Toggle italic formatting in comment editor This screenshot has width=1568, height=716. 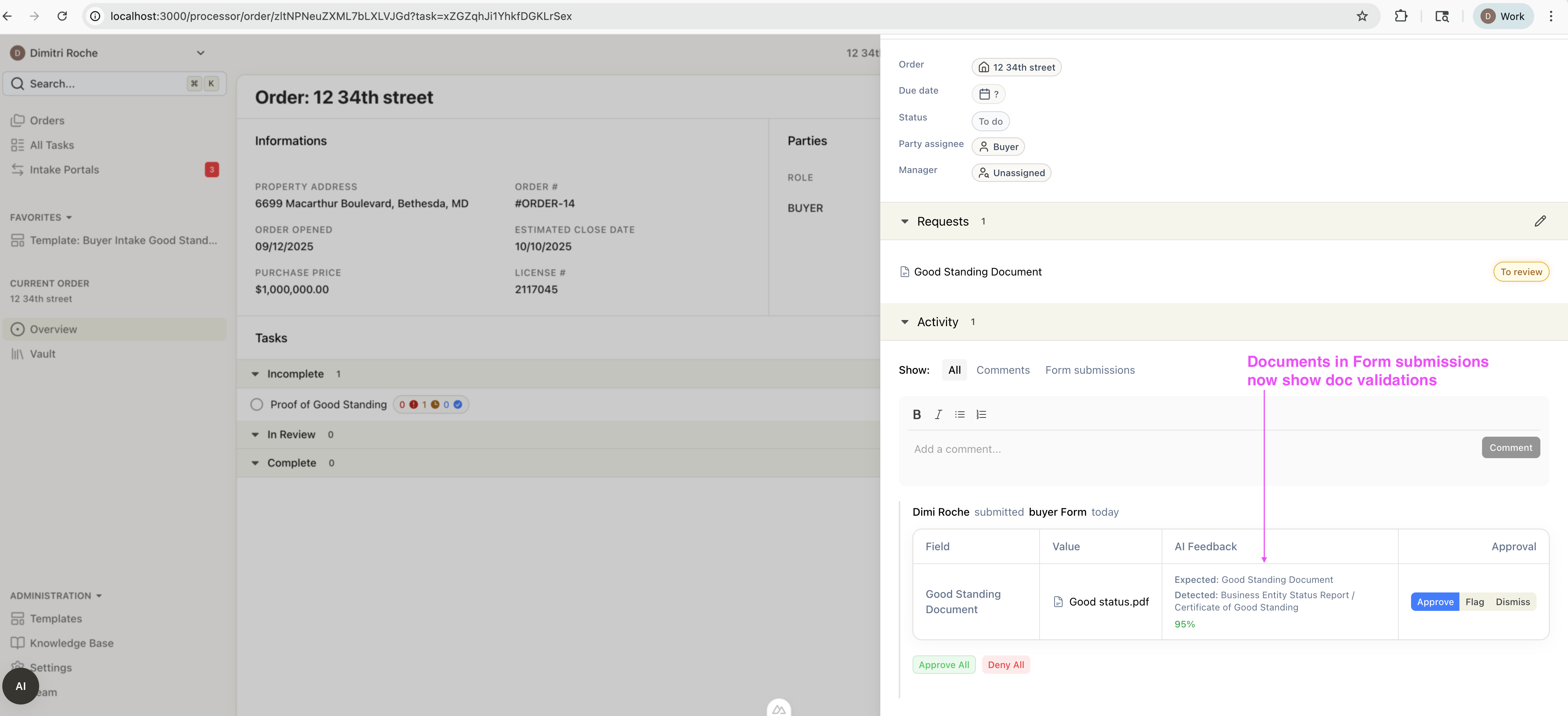click(938, 415)
